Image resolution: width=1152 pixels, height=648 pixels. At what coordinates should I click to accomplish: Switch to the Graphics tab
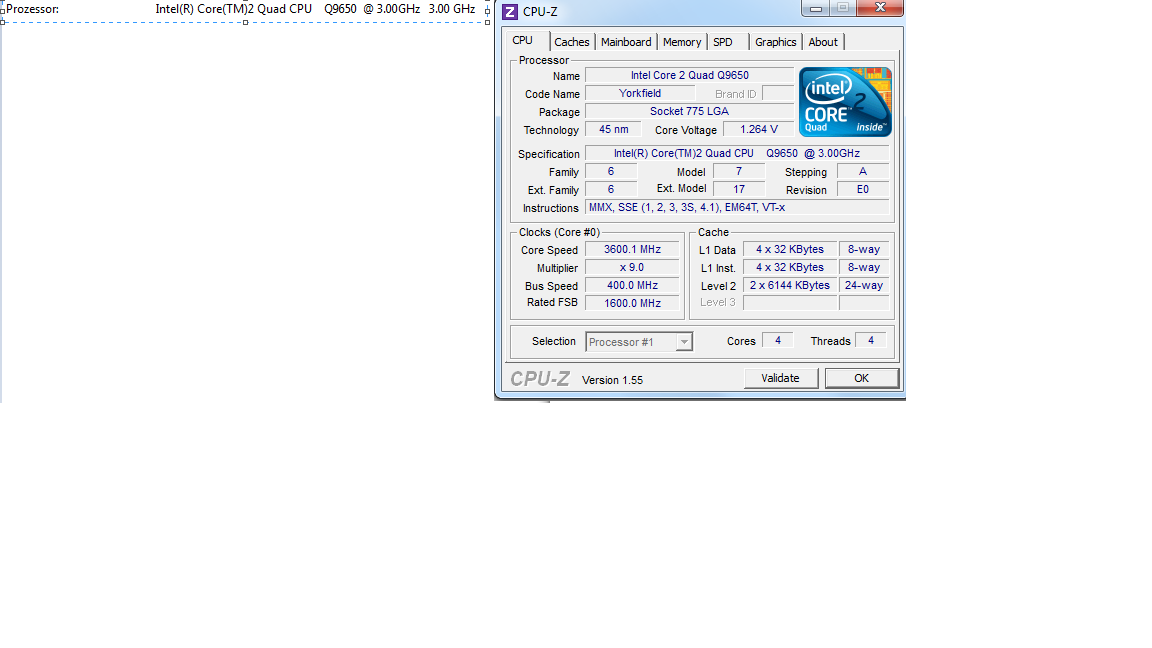775,42
